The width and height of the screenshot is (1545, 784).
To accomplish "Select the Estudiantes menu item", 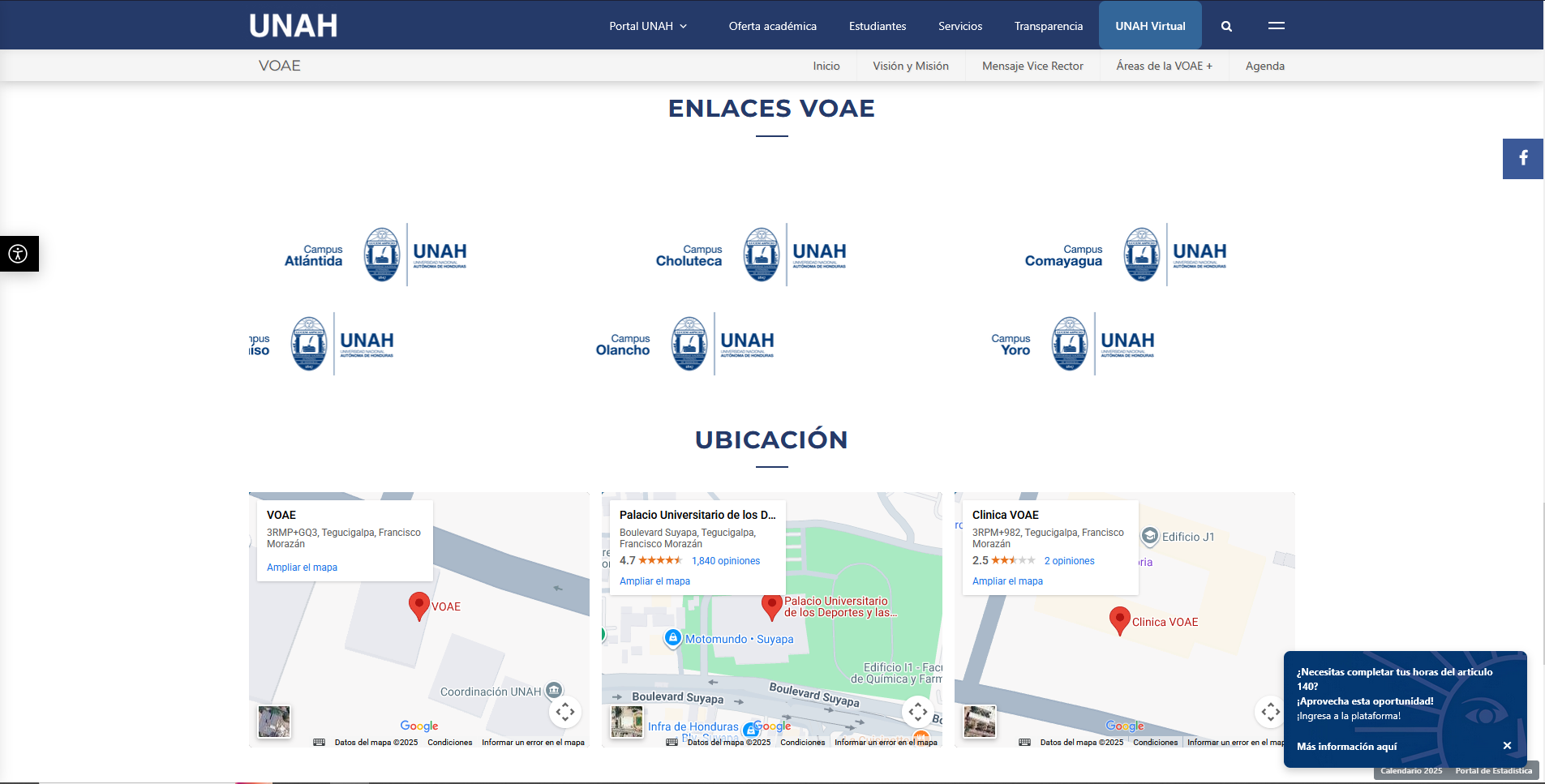I will [877, 25].
